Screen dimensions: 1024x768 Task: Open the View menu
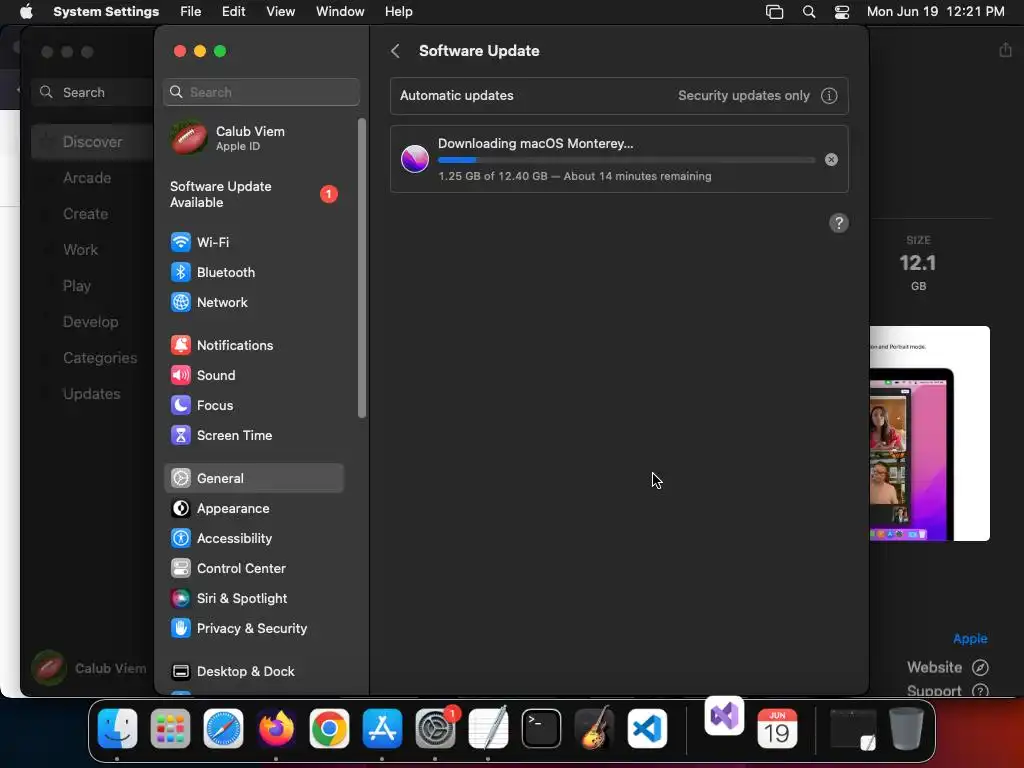click(x=280, y=12)
